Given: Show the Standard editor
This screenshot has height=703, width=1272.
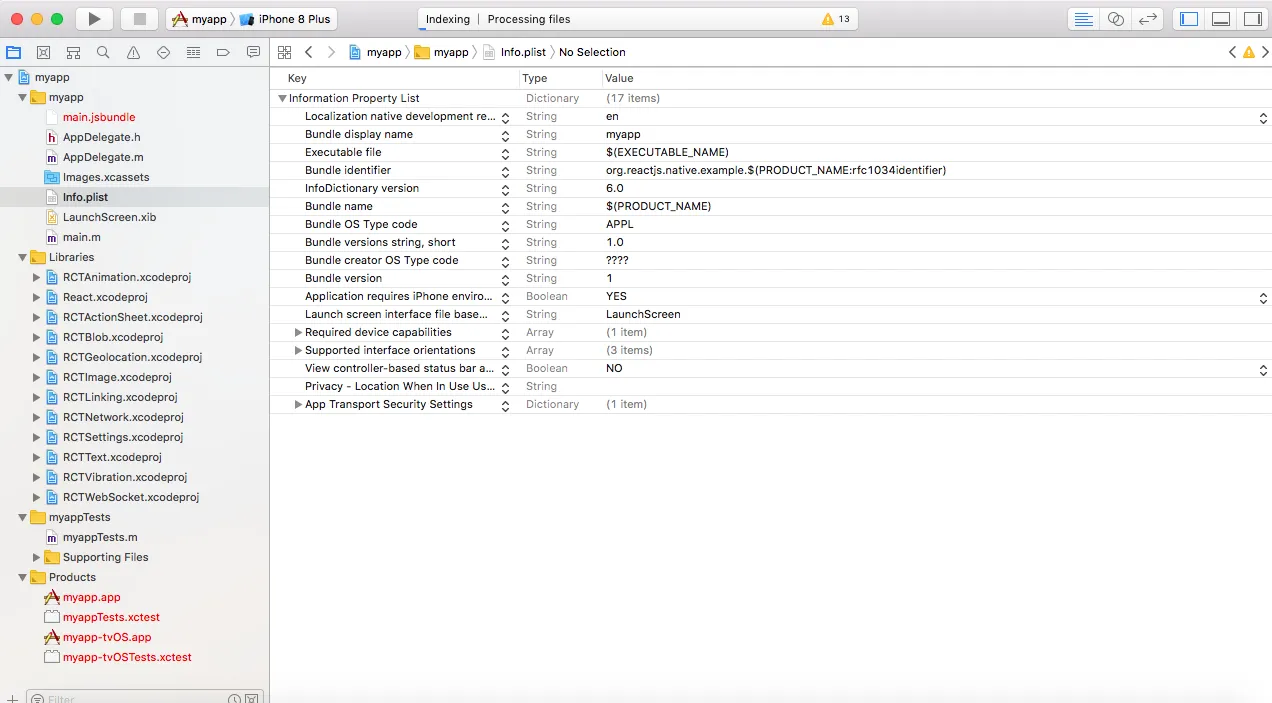Looking at the screenshot, I should 1083,19.
